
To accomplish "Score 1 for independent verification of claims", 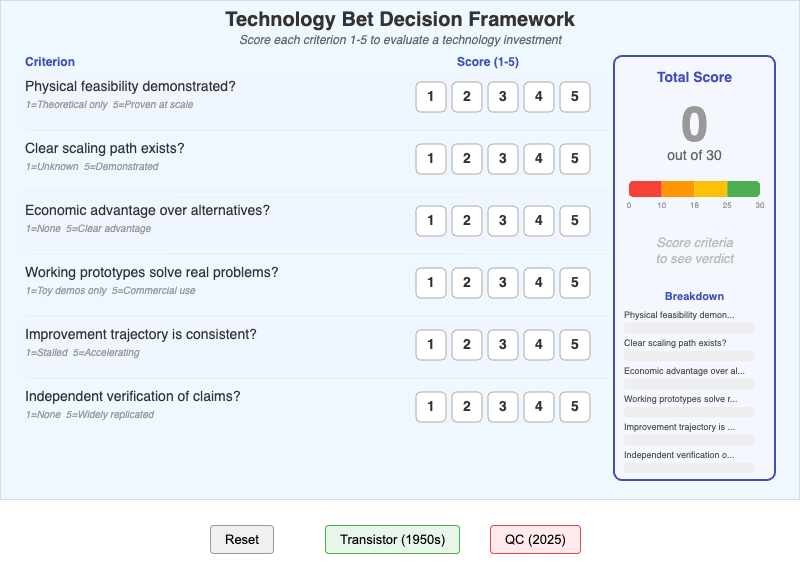I will pos(431,407).
